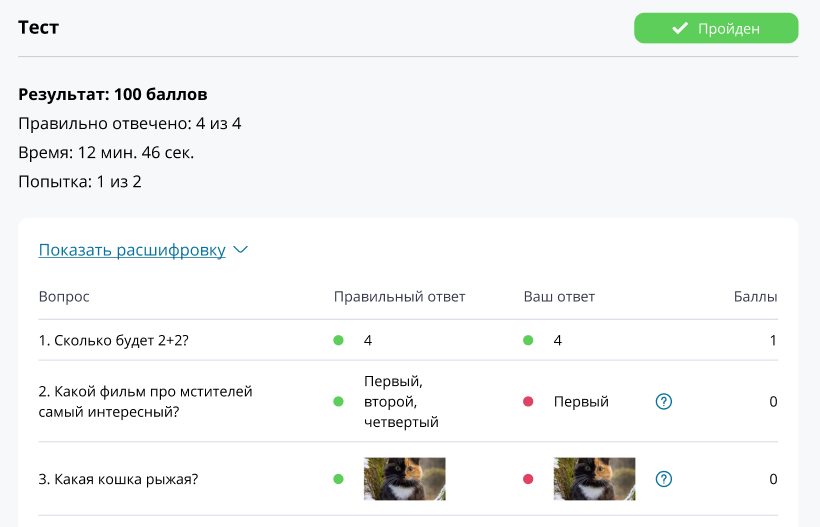Screen dimensions: 820x527
Task: Click green dot beside Первый, второй, четвертый
Action: tap(338, 402)
